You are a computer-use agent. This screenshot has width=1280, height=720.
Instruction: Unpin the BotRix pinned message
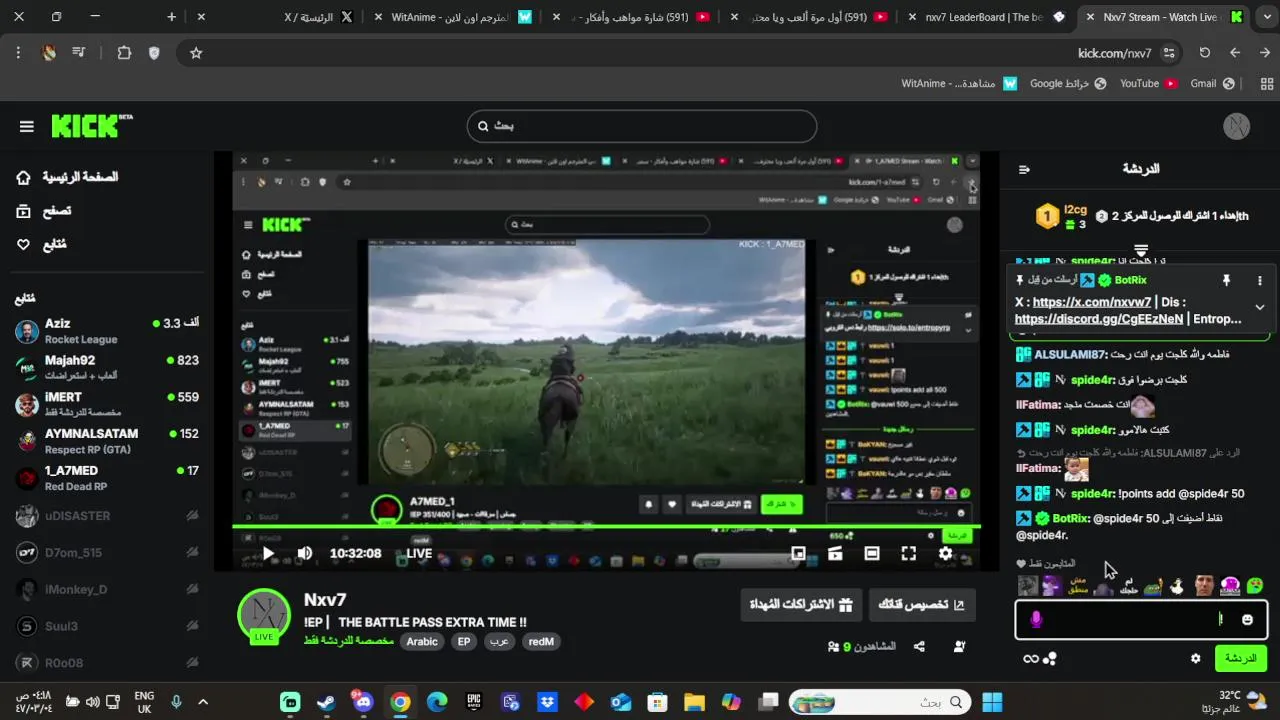(1226, 281)
